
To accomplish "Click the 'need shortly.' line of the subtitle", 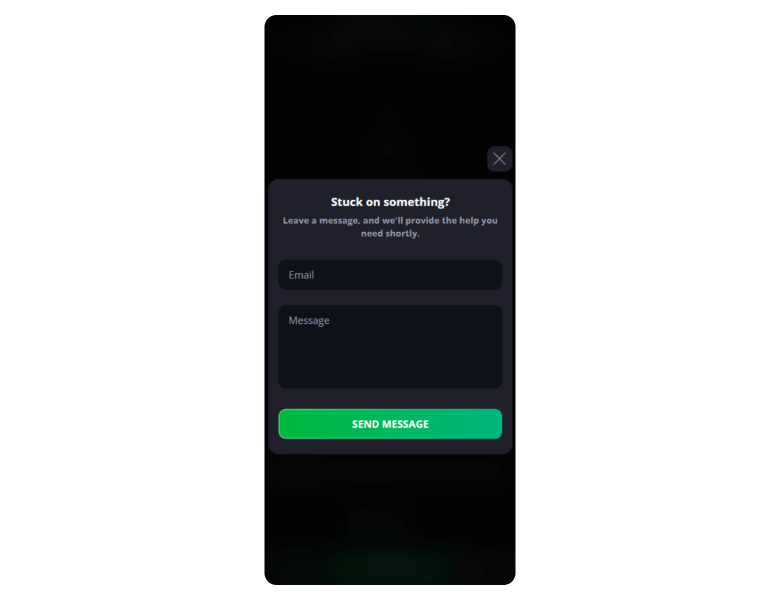I will click(390, 233).
